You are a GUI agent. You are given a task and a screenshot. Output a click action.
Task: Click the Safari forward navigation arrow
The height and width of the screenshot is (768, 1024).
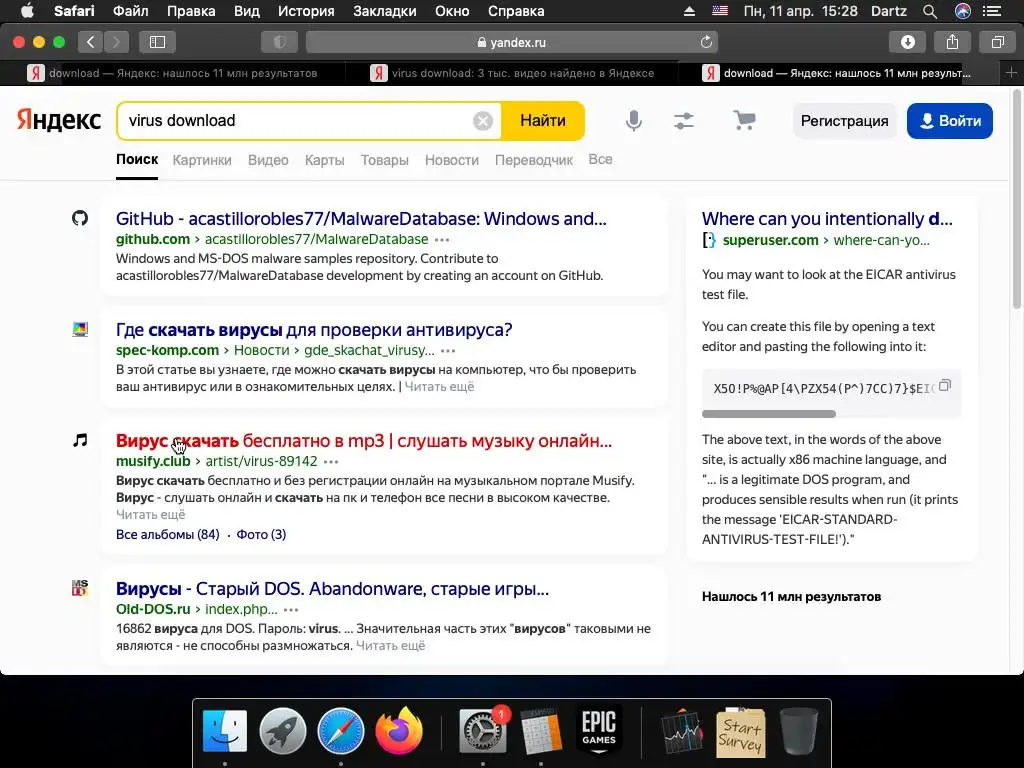[116, 42]
